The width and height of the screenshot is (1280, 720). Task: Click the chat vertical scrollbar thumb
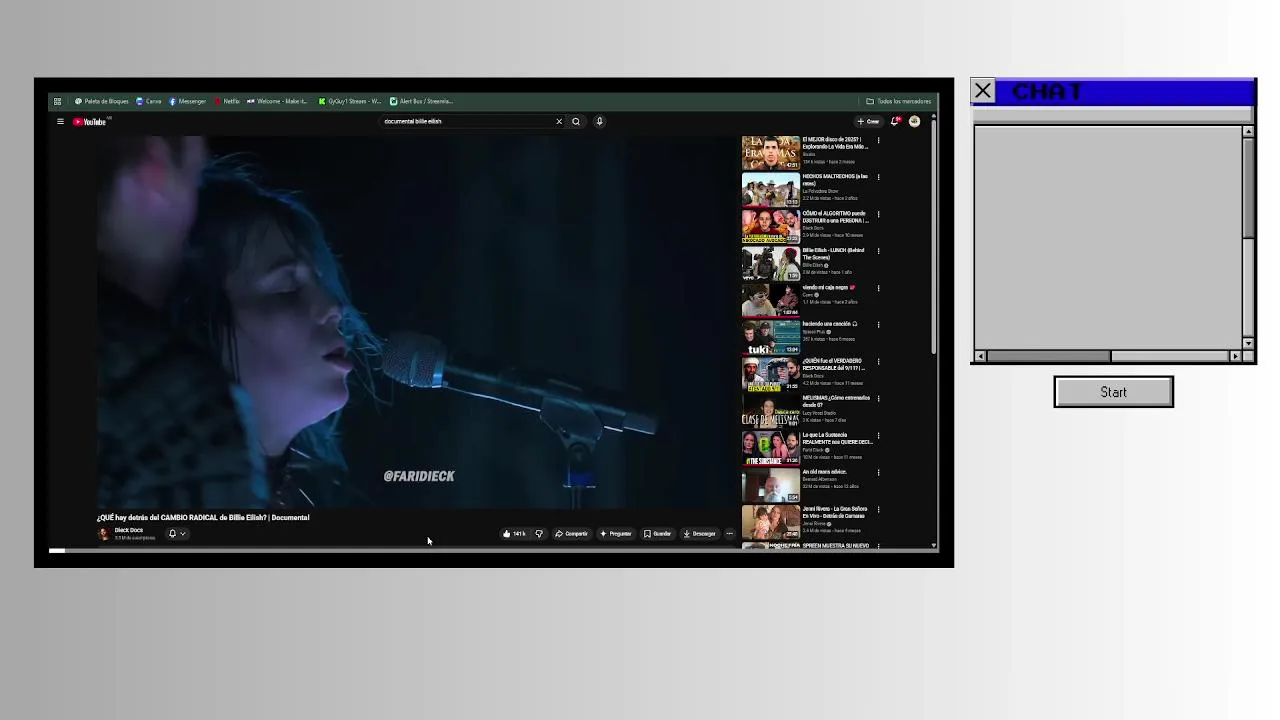1248,187
